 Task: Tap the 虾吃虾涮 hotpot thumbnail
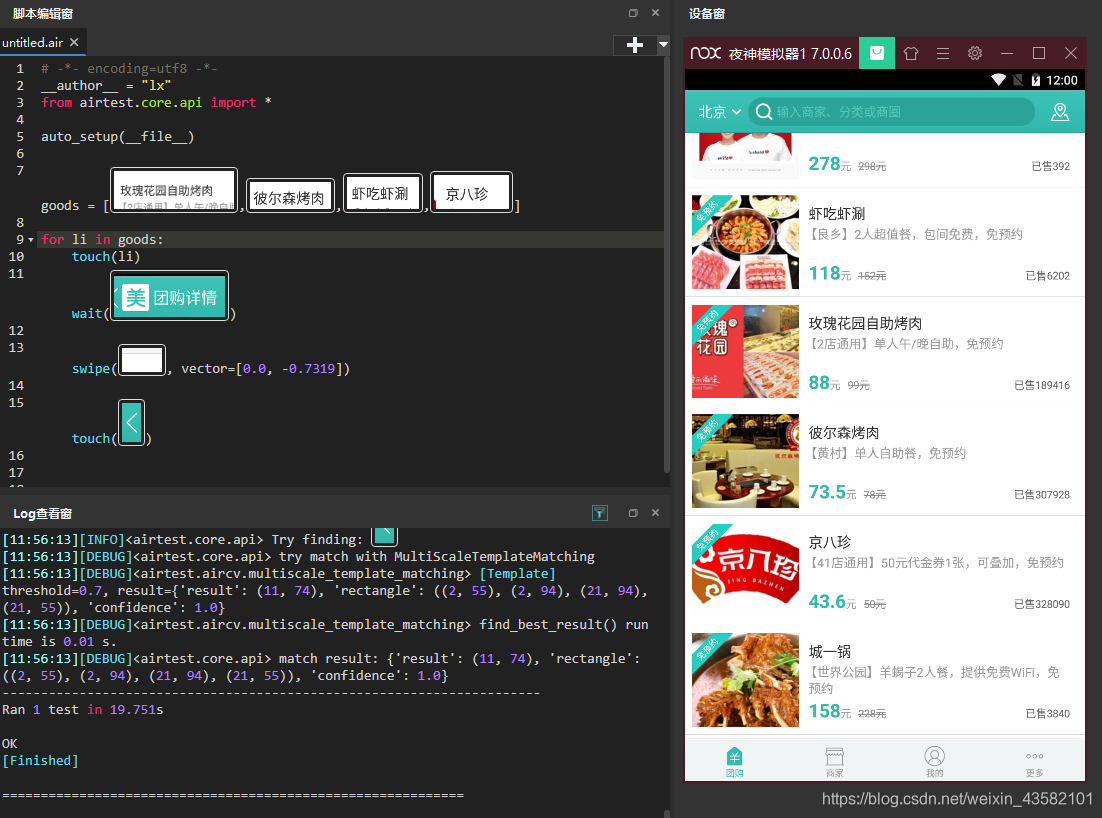(745, 242)
